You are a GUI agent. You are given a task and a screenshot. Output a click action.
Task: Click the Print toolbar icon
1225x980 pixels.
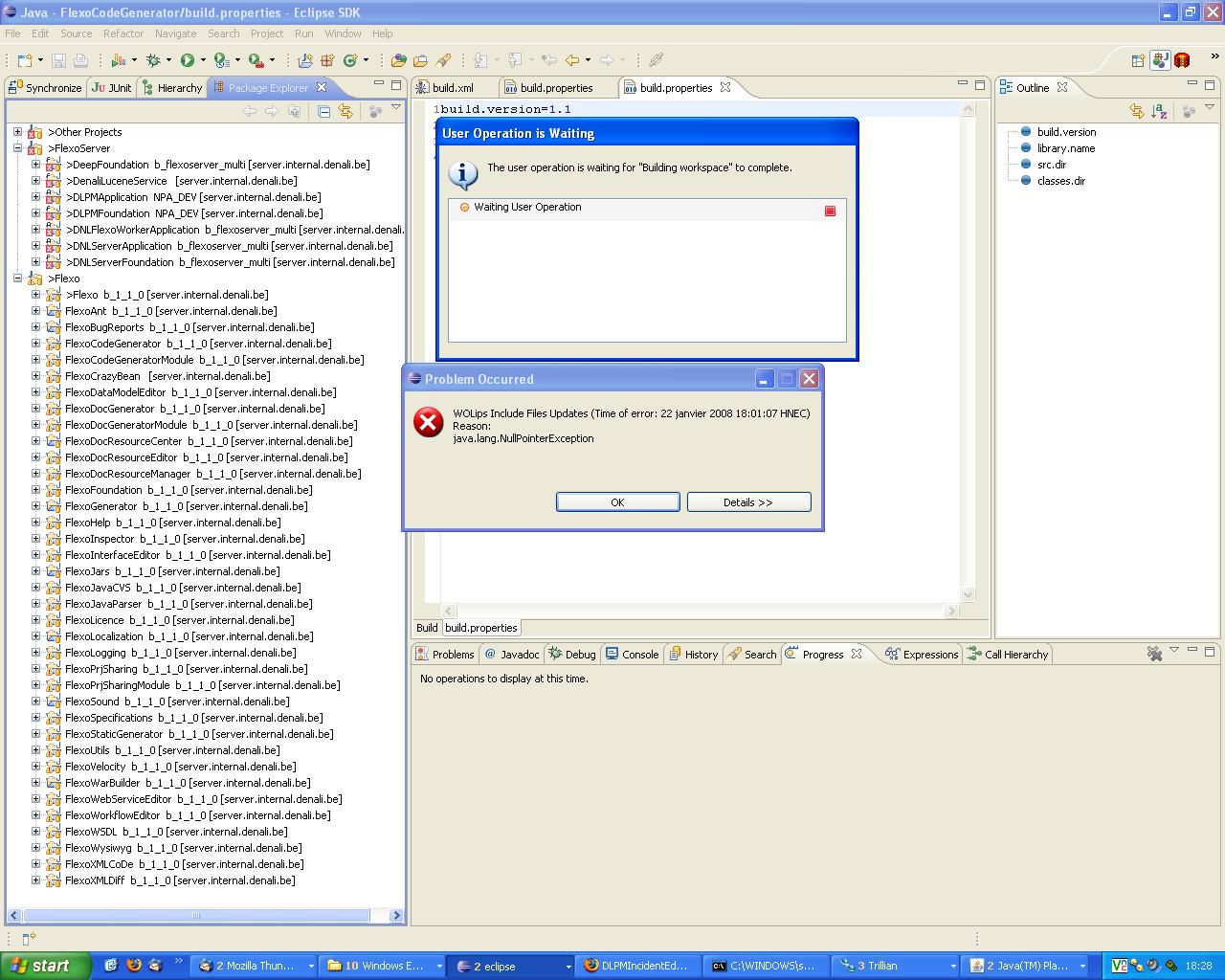(x=80, y=60)
